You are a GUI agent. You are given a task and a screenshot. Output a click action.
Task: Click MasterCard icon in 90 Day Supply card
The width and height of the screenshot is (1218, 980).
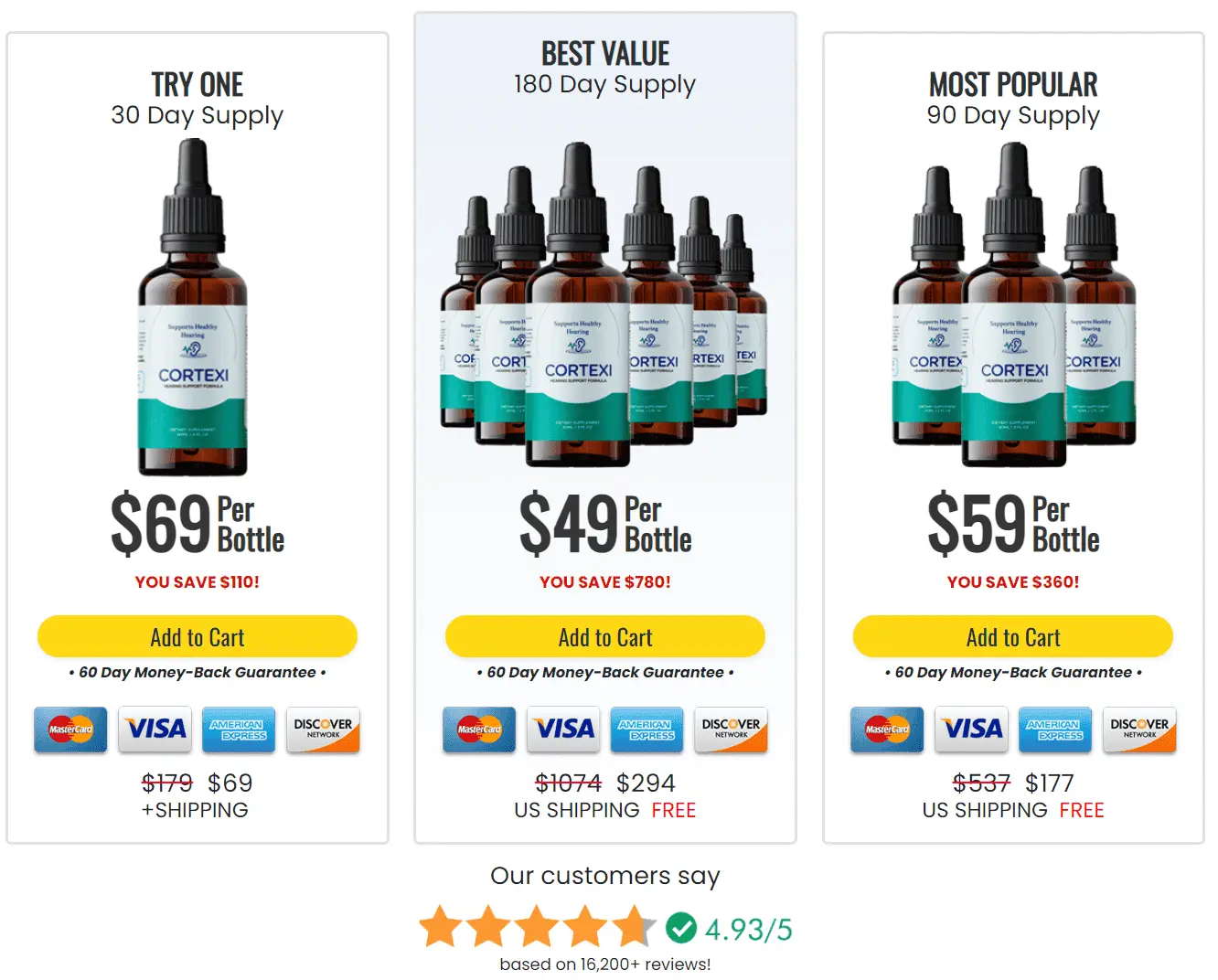[887, 730]
